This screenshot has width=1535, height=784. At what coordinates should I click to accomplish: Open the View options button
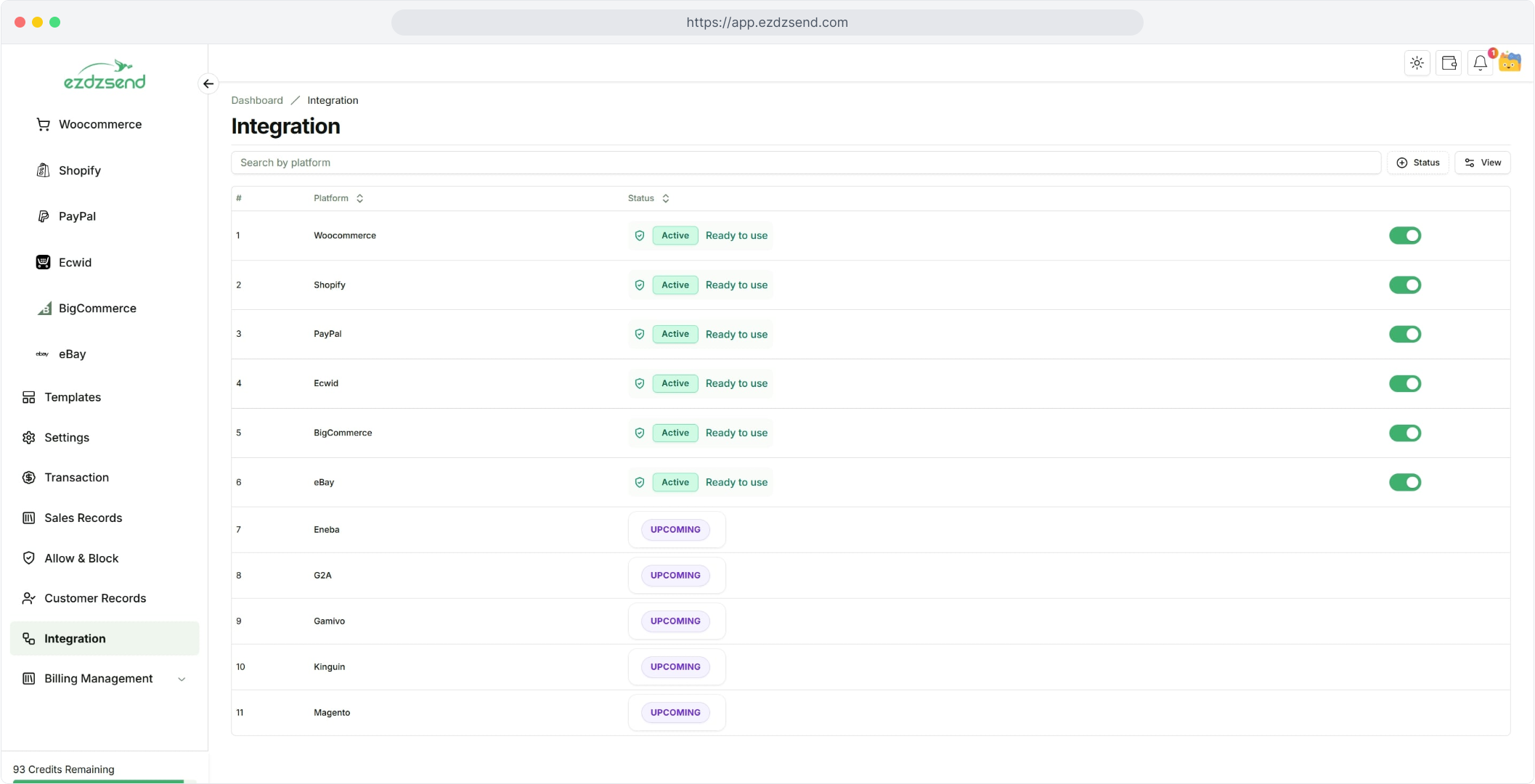click(1482, 163)
